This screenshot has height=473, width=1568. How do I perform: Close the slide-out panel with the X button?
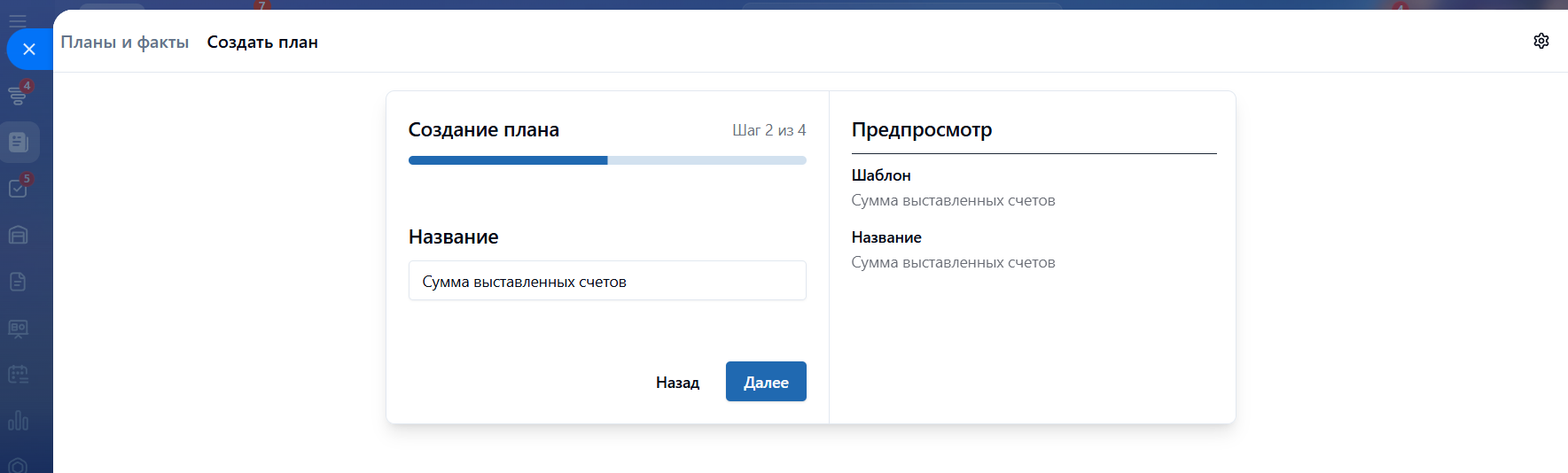pyautogui.click(x=29, y=50)
